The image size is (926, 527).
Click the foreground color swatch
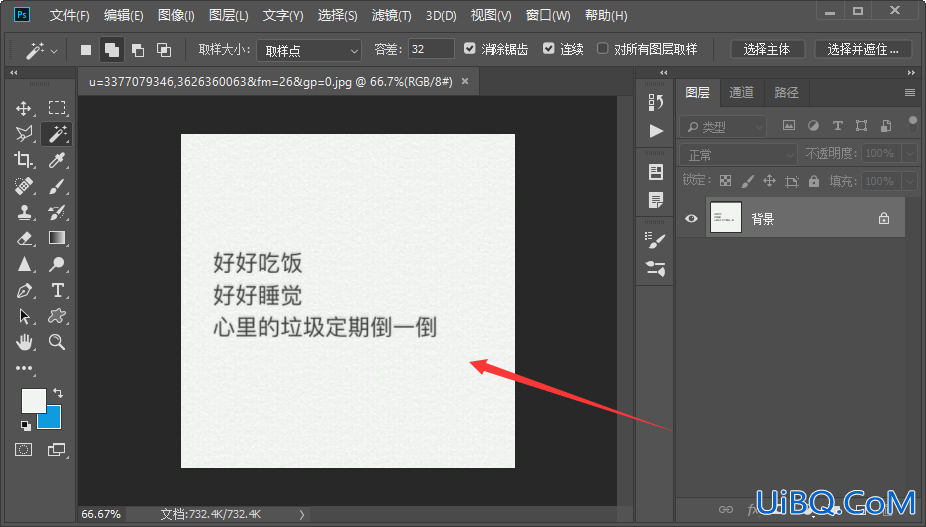click(33, 401)
